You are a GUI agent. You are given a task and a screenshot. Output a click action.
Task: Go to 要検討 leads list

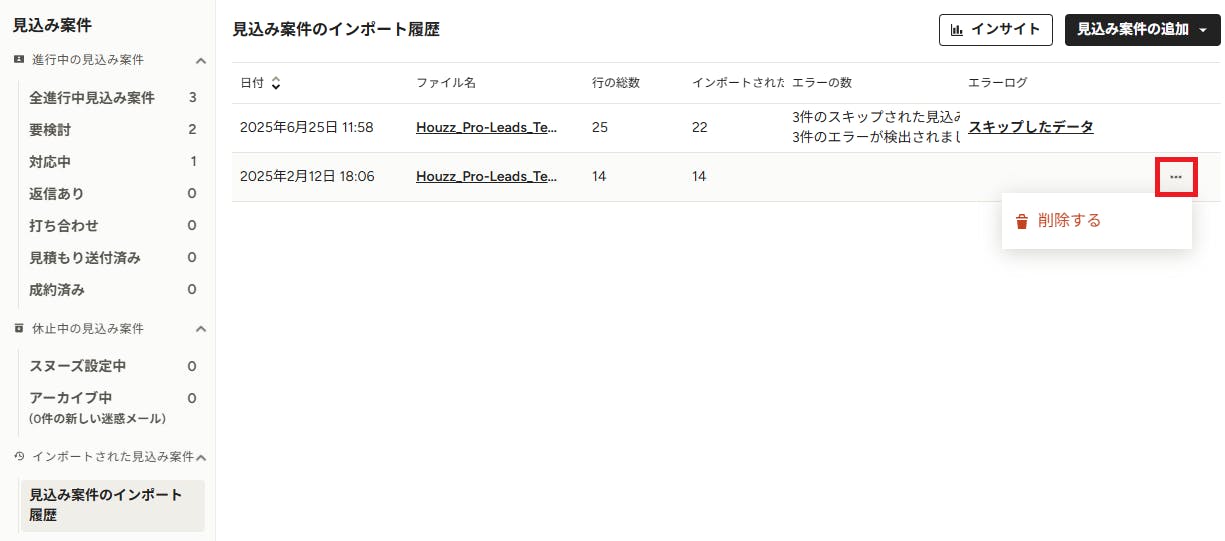pyautogui.click(x=50, y=129)
